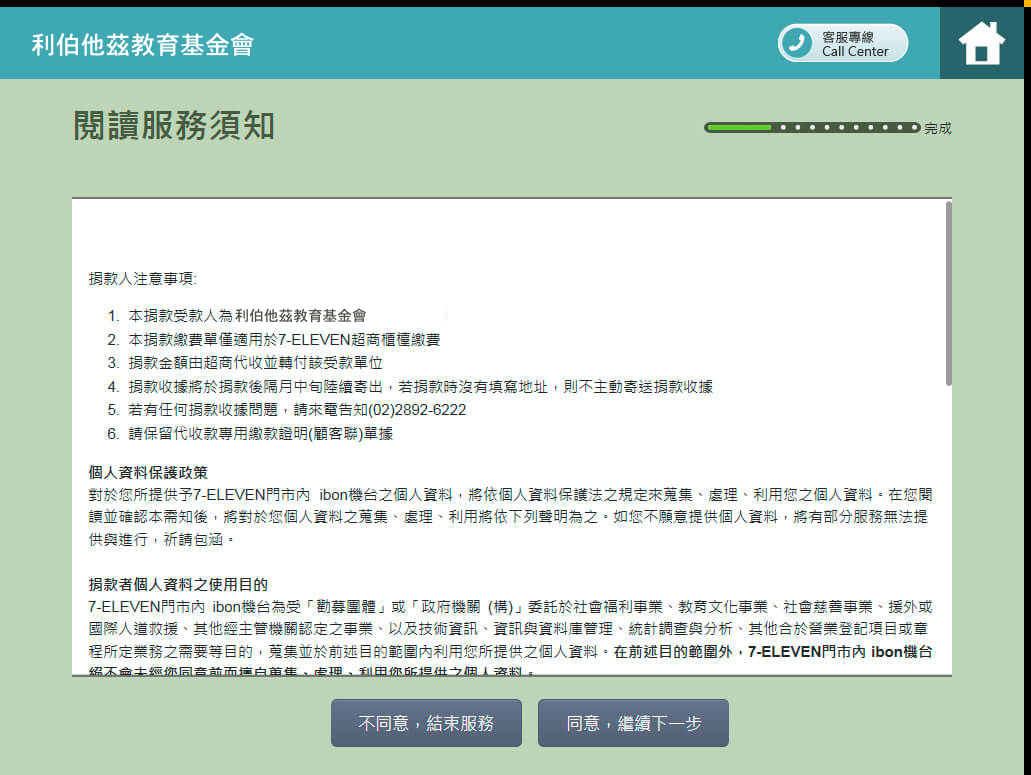Select the 捐款人注意事項 line
1031x775 pixels.
(x=143, y=278)
